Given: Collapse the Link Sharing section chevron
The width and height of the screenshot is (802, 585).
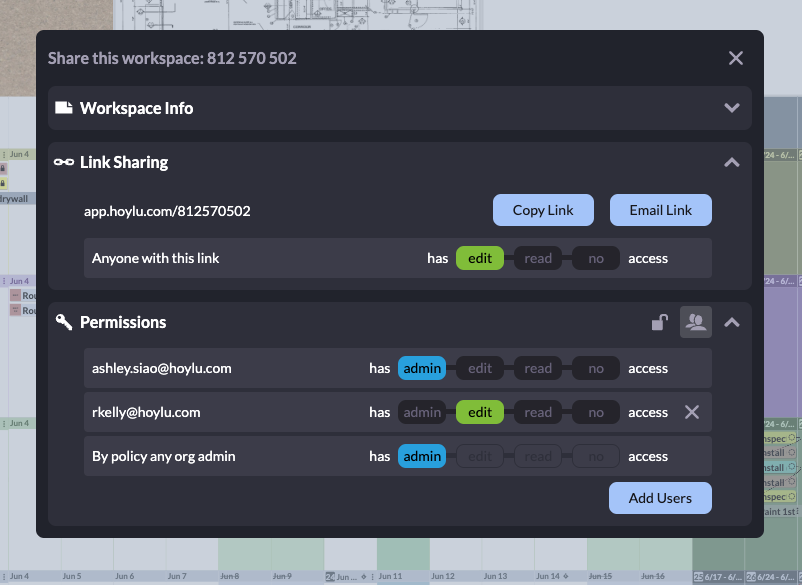Looking at the screenshot, I should click(732, 163).
